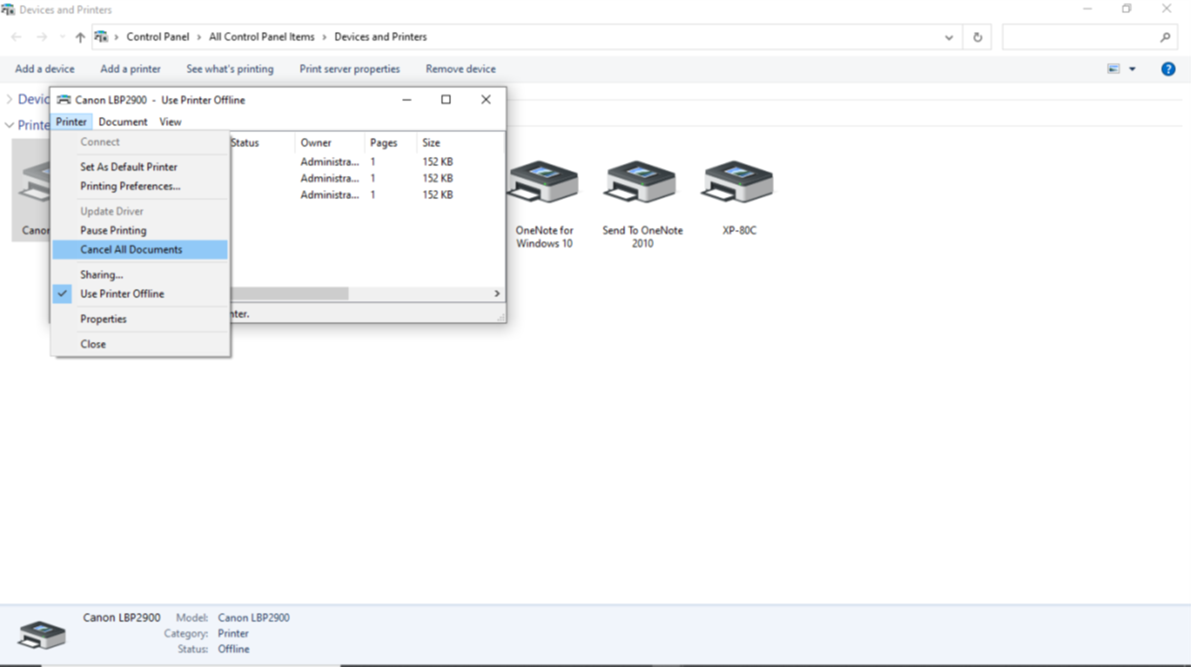The height and width of the screenshot is (668, 1191).
Task: Click the Control Panel search field
Action: (x=1080, y=37)
